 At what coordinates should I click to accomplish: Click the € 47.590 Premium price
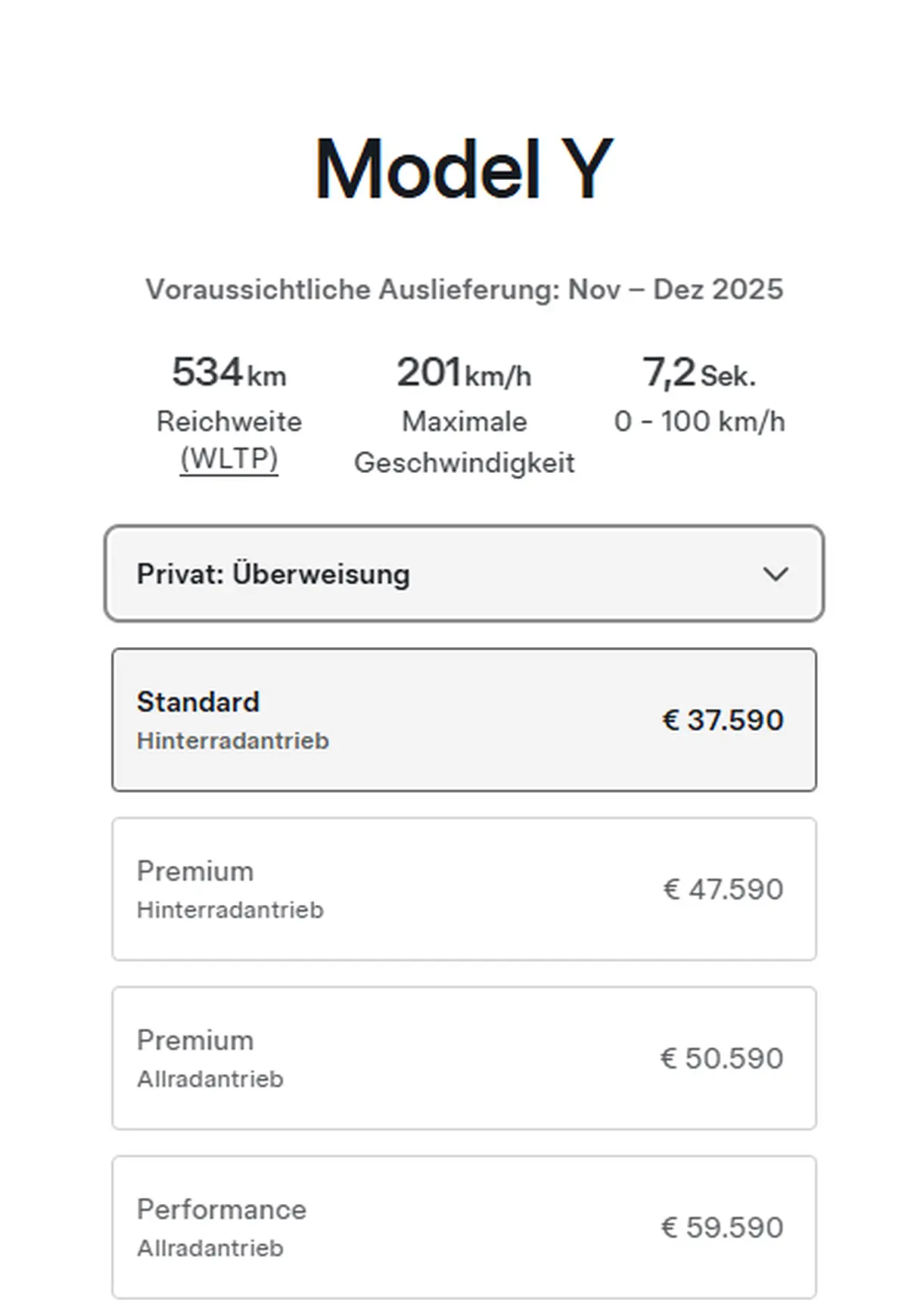click(x=723, y=889)
